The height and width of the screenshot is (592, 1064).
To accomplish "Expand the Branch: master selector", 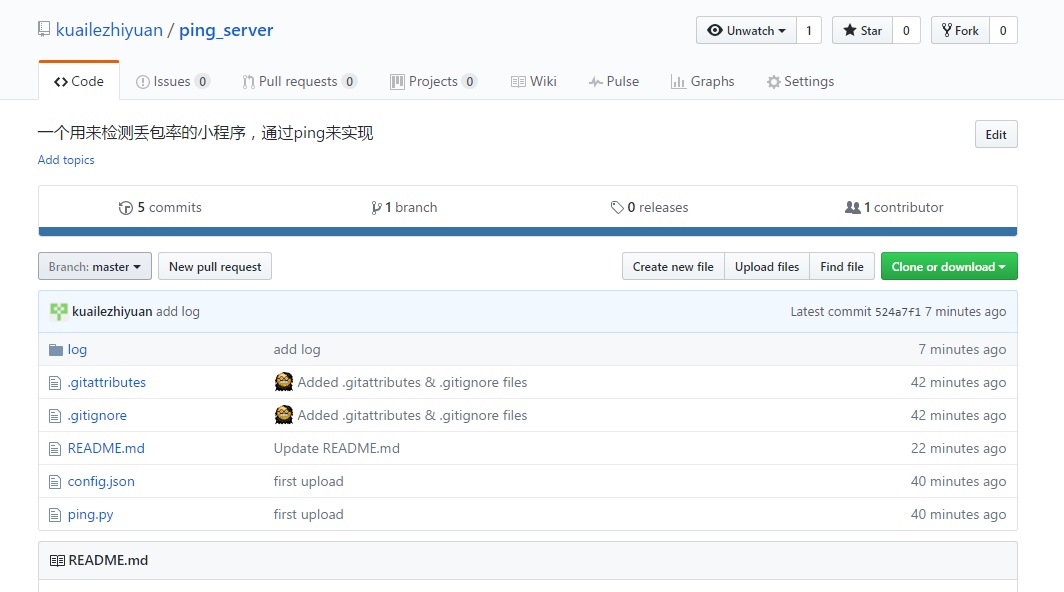I will click(x=95, y=267).
